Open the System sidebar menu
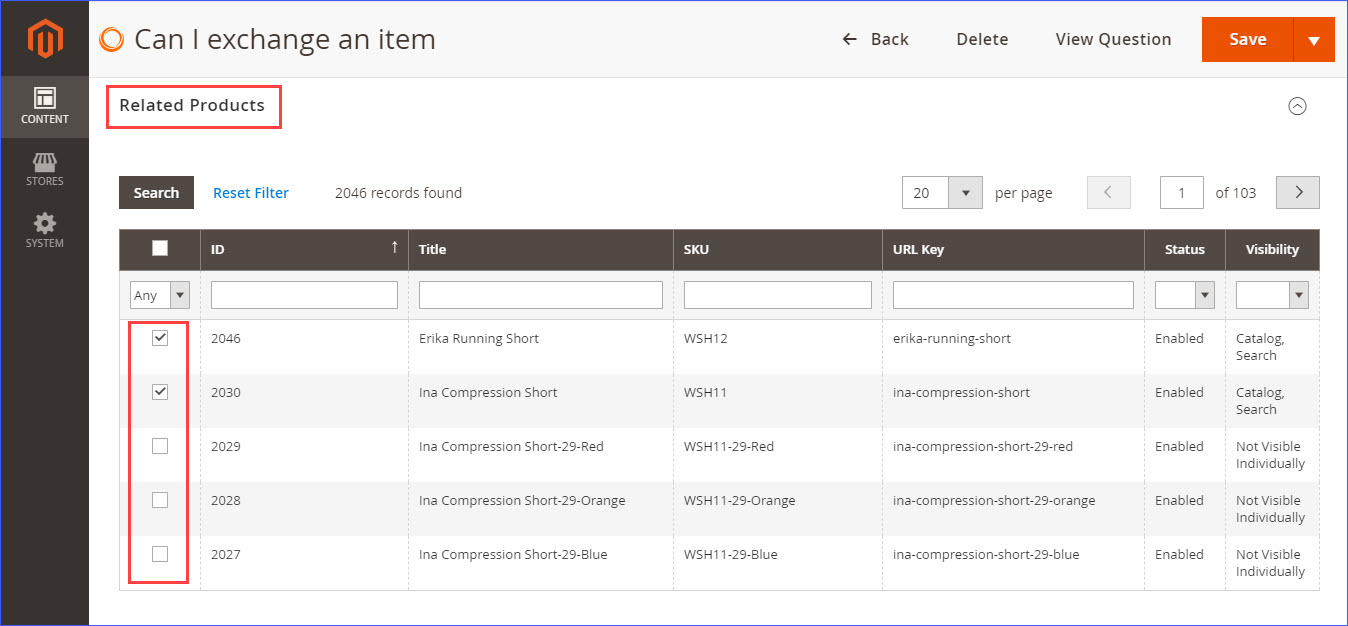Viewport: 1348px width, 626px height. click(45, 231)
